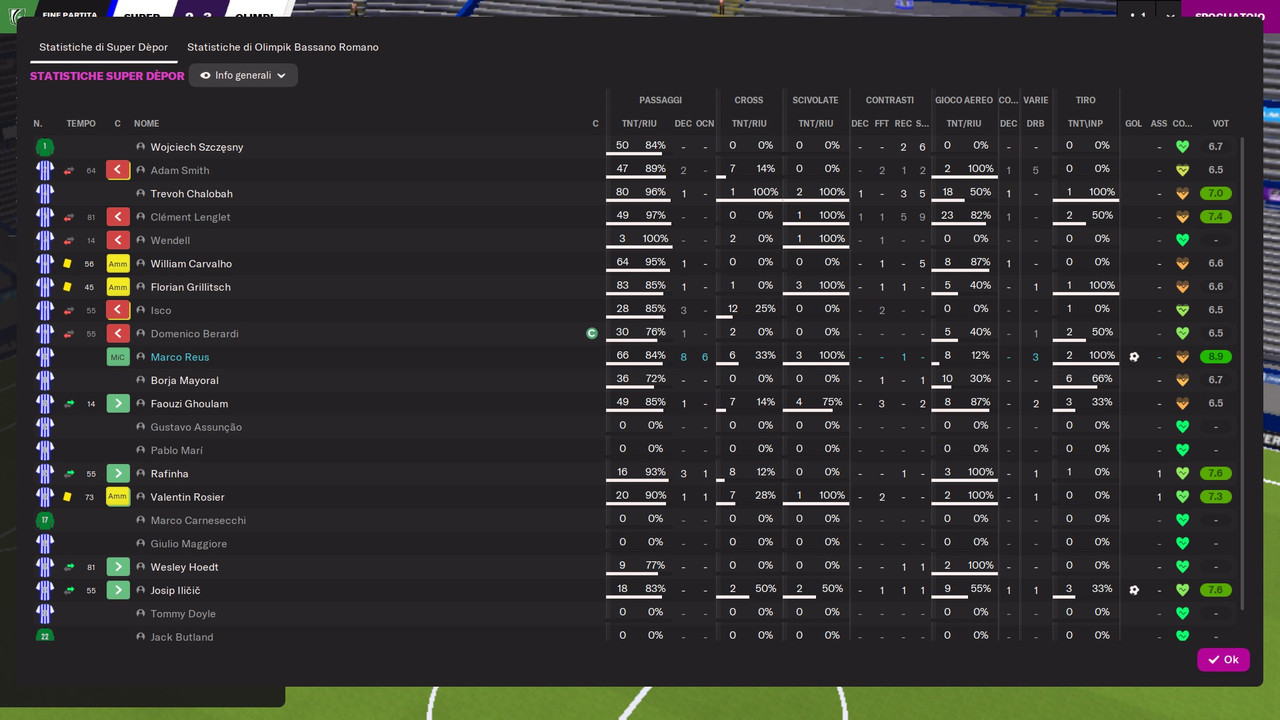
Task: Click the substituted-off icon for Clément Lenglet
Action: pos(119,217)
